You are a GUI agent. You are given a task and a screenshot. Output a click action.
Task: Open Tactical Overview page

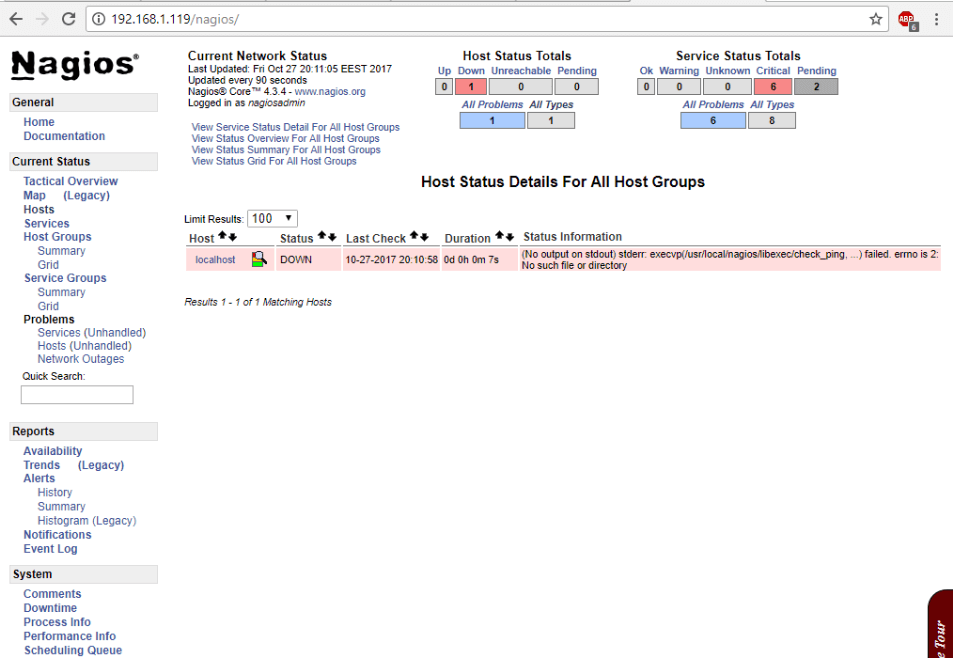[71, 181]
